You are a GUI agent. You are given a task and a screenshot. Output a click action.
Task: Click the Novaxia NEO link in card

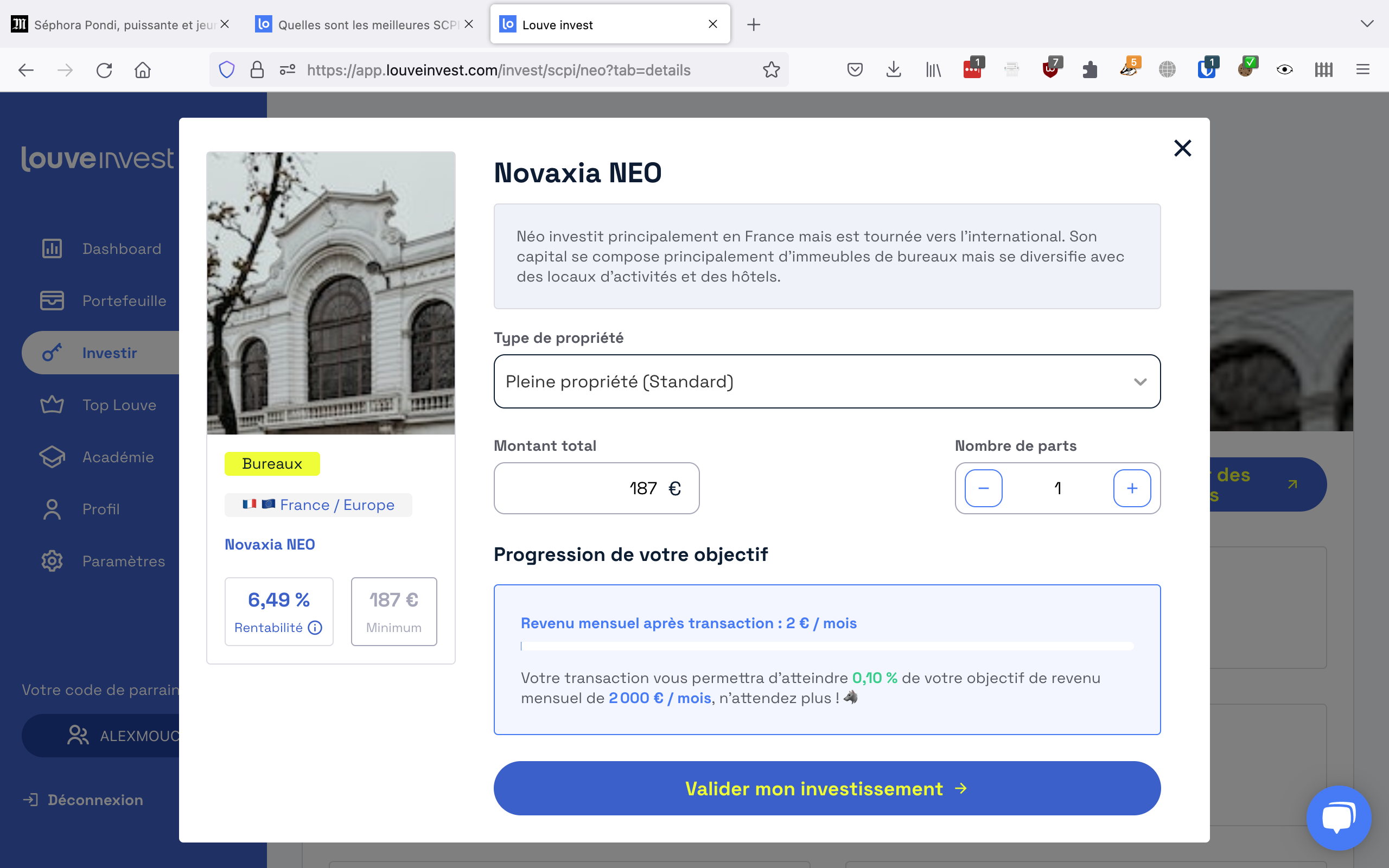[x=270, y=544]
